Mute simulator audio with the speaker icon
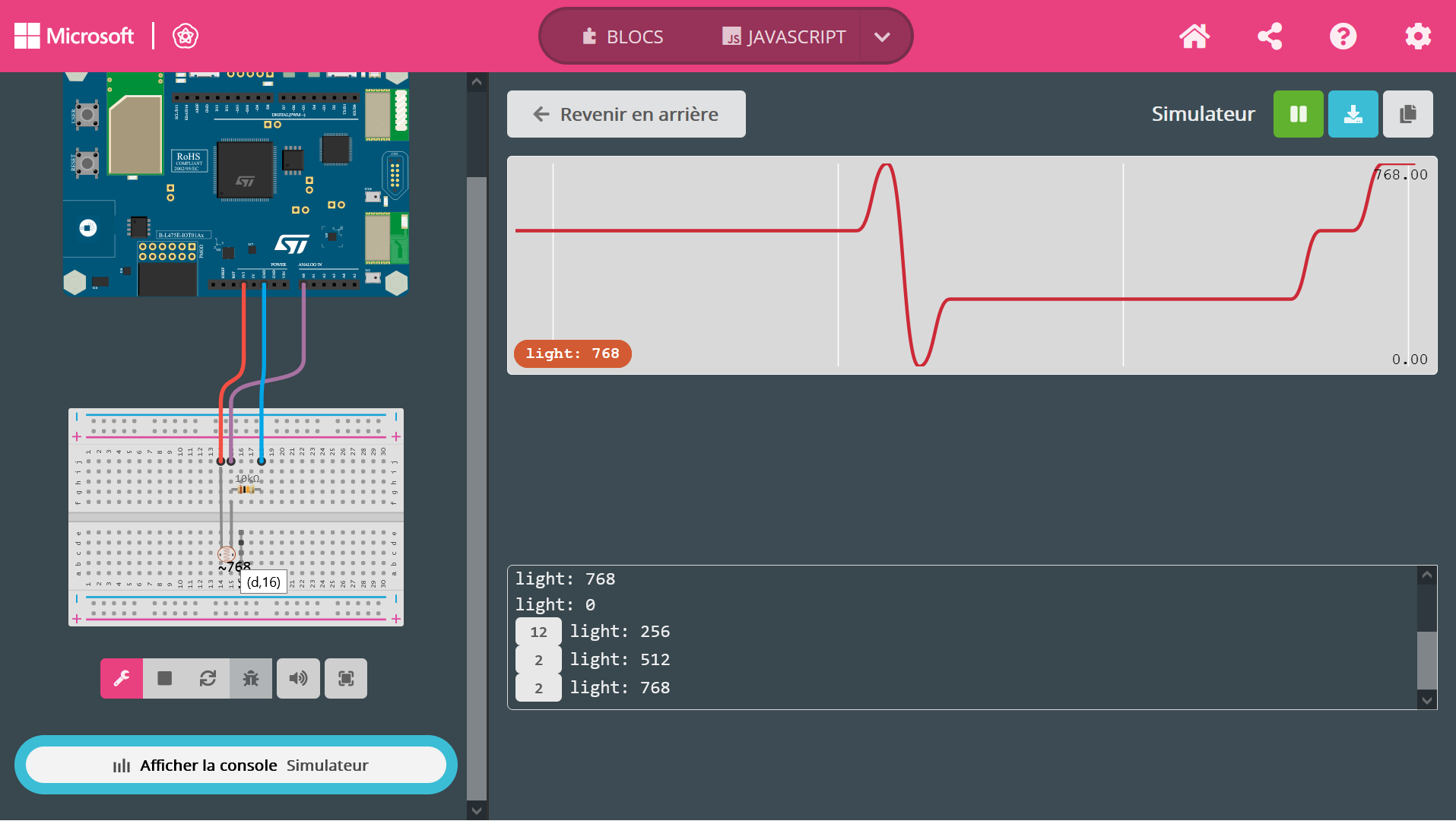1456x821 pixels. 298,678
